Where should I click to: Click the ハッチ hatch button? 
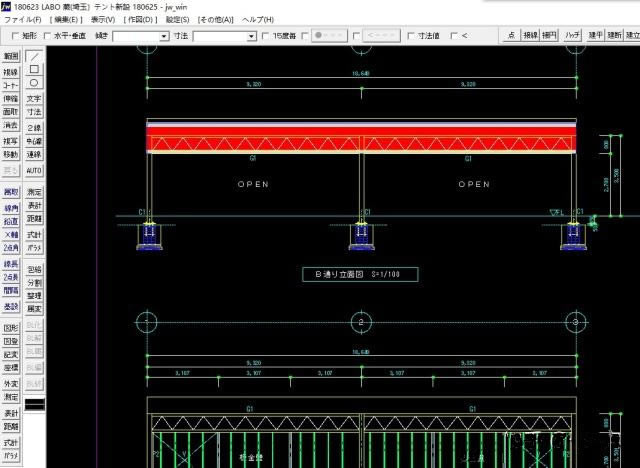572,35
